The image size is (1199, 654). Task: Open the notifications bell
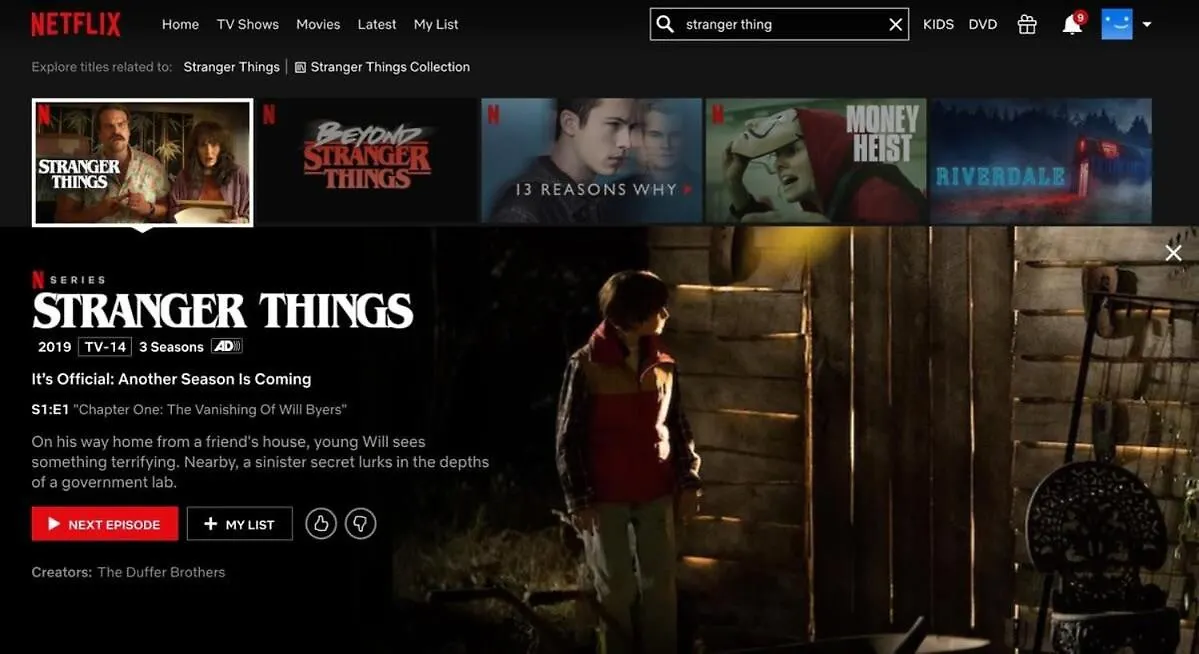click(1072, 24)
